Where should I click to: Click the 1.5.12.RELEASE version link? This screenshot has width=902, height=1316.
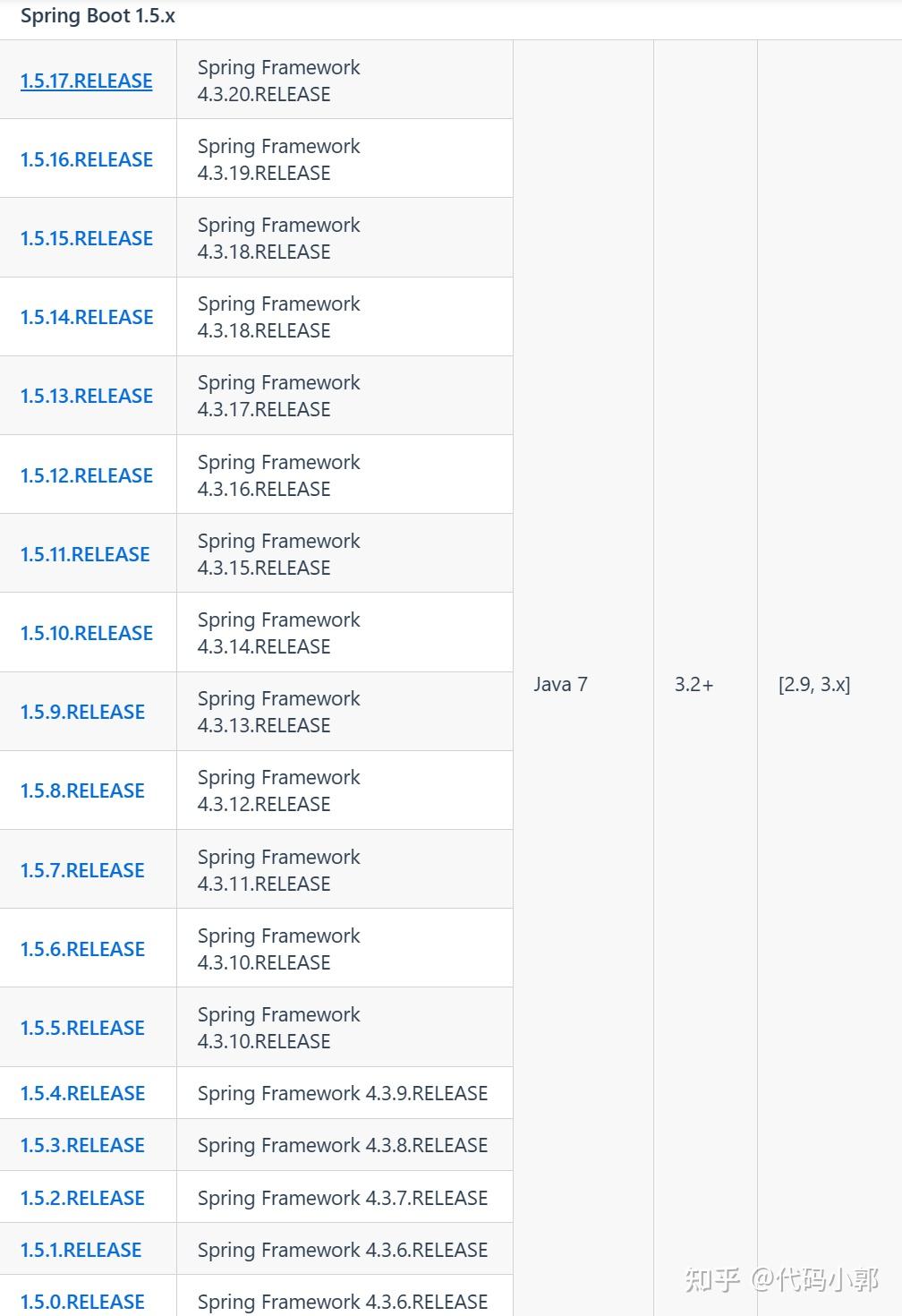pos(86,475)
